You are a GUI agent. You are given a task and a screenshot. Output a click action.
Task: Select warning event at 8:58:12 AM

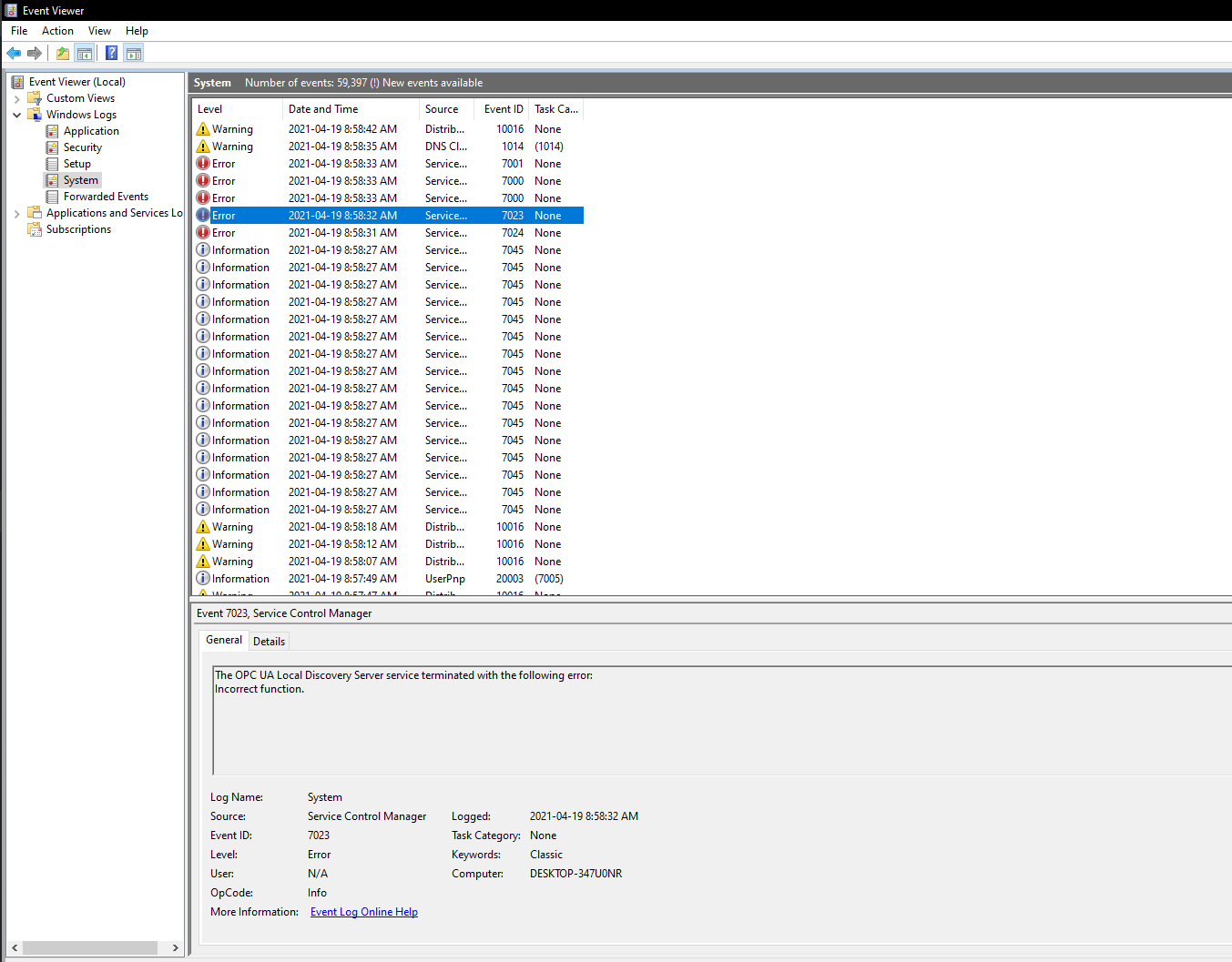(x=389, y=544)
